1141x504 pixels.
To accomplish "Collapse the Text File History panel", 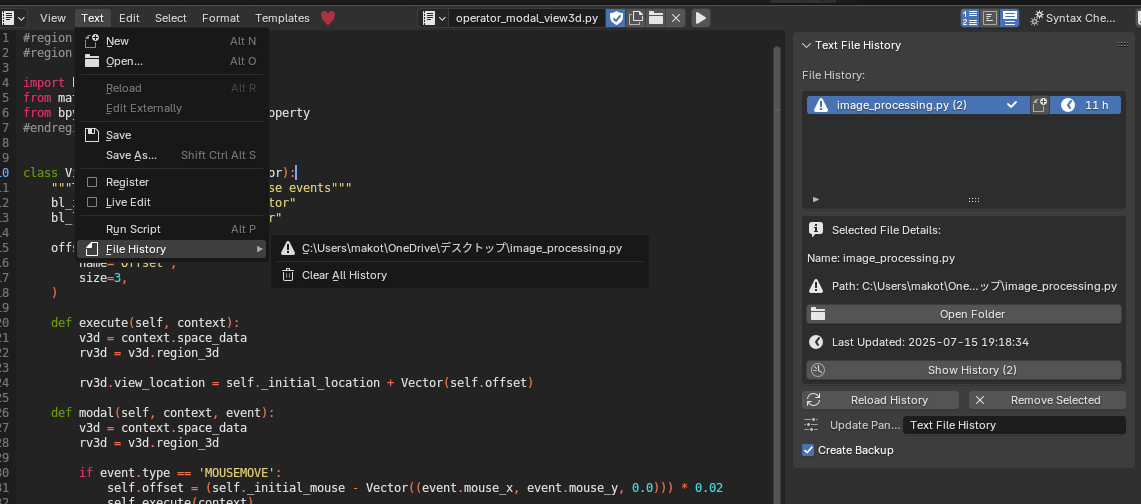I will (x=806, y=45).
